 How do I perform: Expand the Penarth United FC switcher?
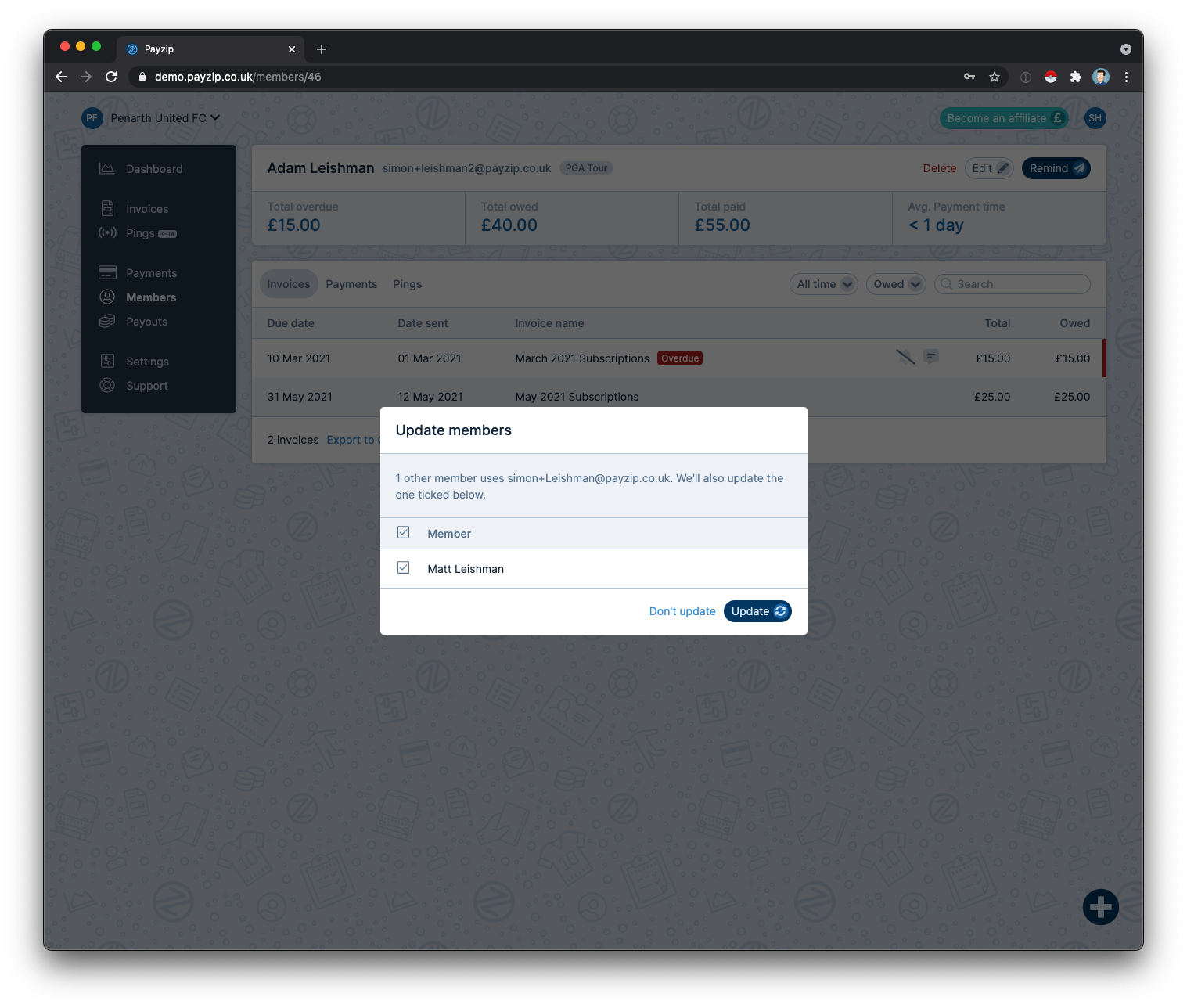(x=165, y=118)
